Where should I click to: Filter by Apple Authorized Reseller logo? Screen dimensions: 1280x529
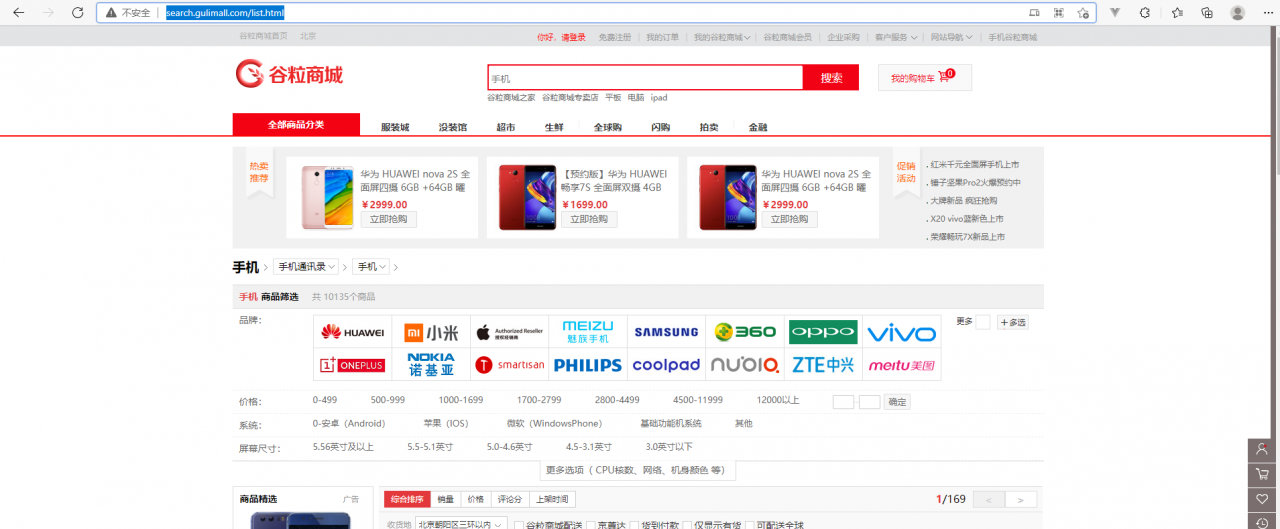509,332
